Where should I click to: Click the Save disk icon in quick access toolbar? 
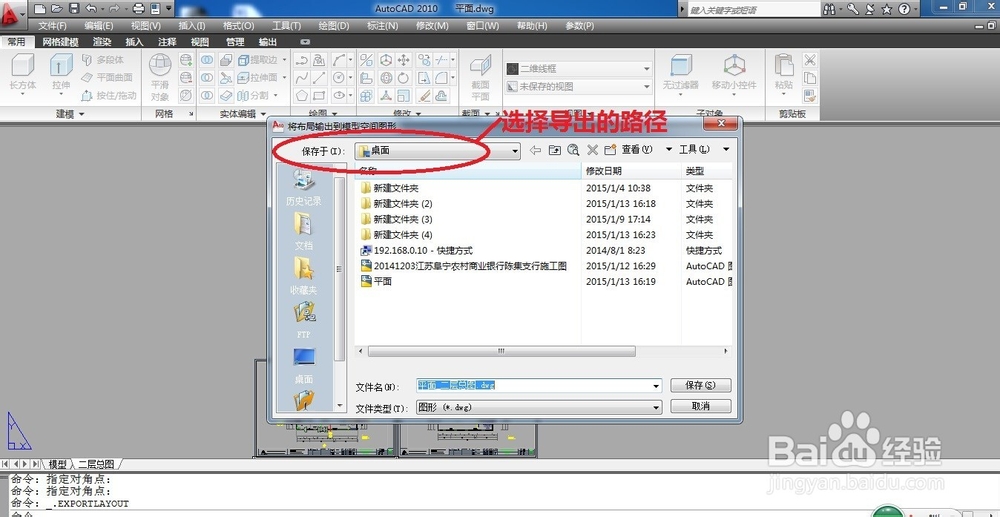tap(73, 9)
